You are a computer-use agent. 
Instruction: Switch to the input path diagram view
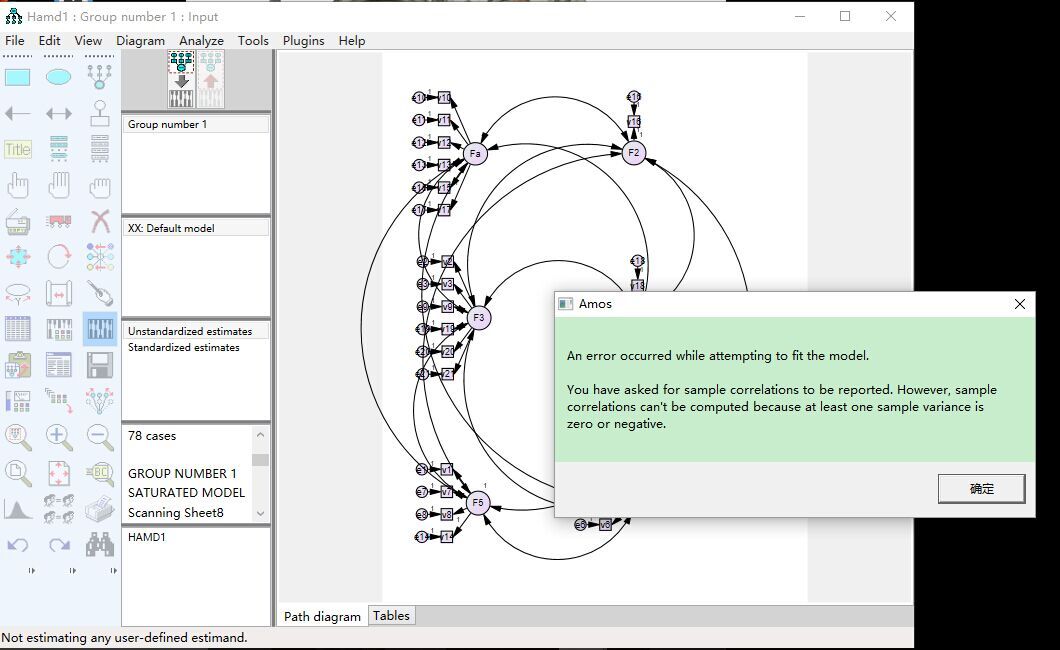(x=181, y=79)
